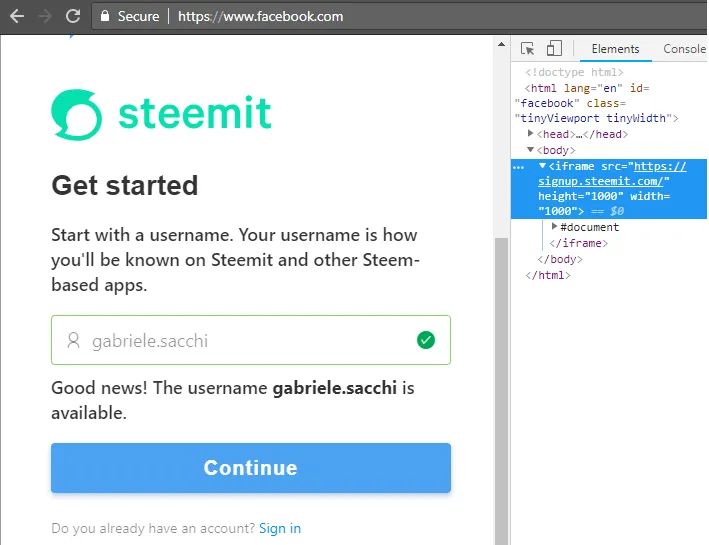This screenshot has width=709, height=545.
Task: Click the "Secure" label in address bar
Action: point(138,16)
